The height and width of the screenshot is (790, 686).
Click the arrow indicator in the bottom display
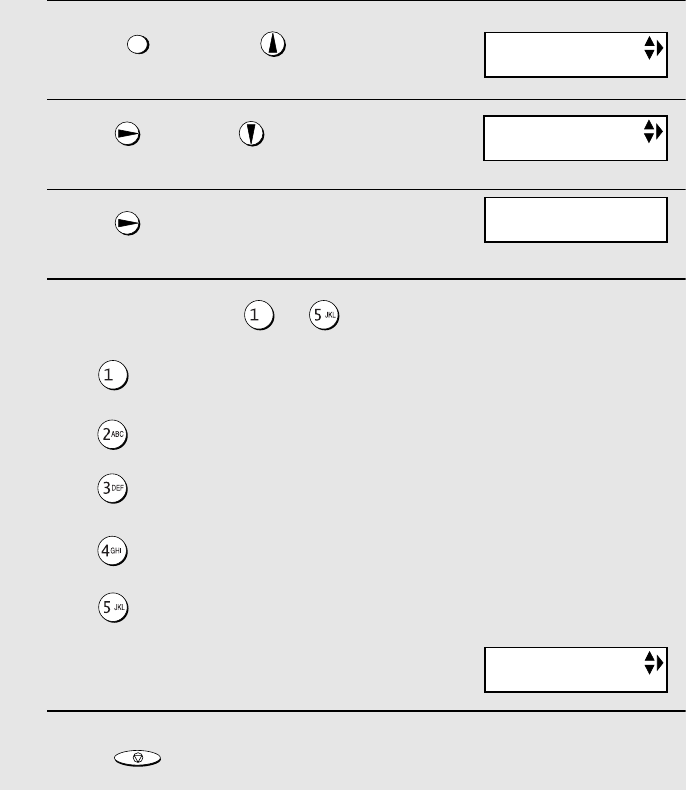click(x=653, y=662)
